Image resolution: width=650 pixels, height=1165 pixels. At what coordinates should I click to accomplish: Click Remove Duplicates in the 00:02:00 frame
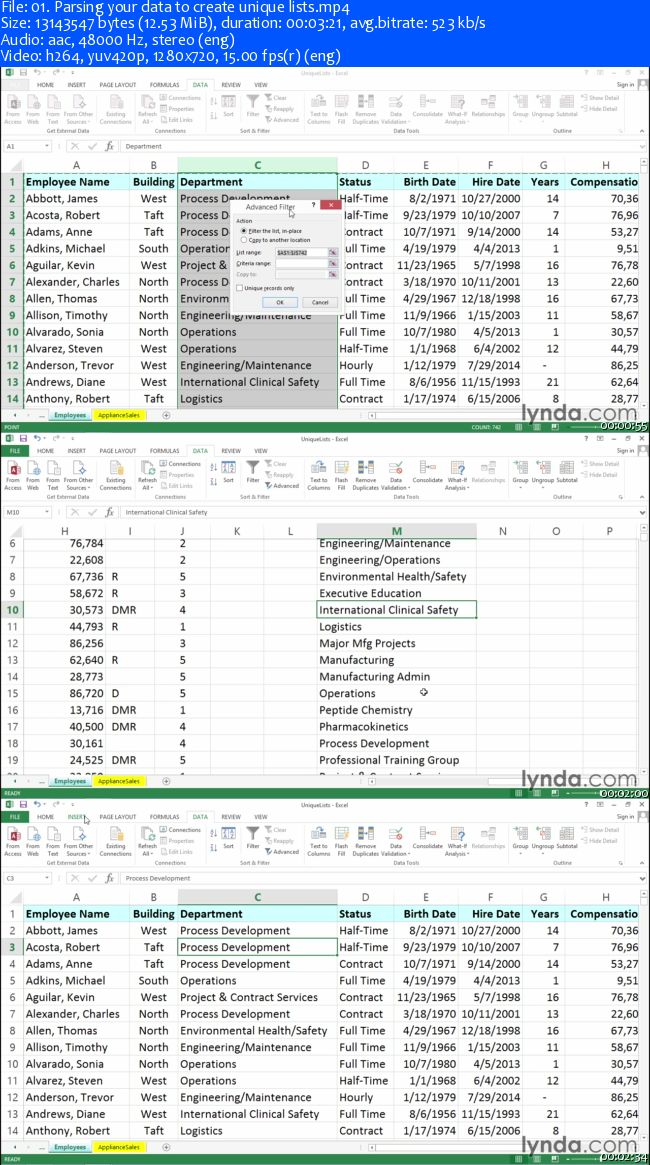(365, 476)
